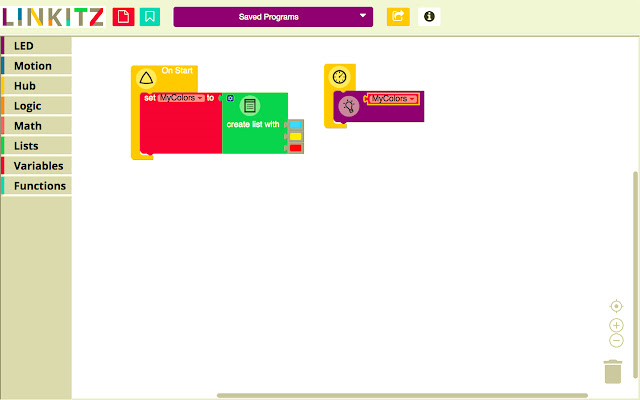Screen dimensions: 640x400
Task: Open the Functions category
Action: click(36, 186)
